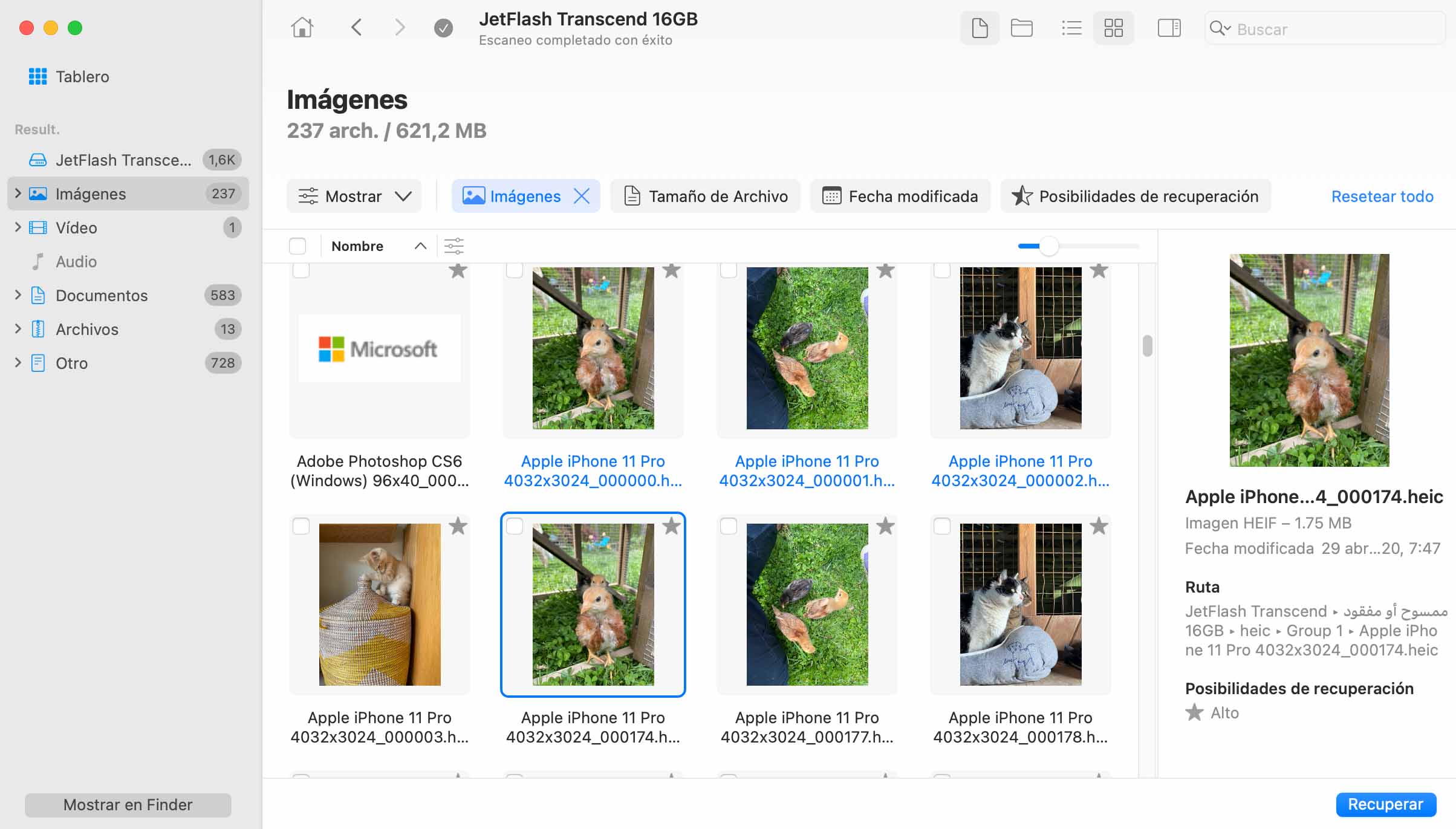Go to the home screen icon
Viewport: 1456px width, 829px height.
coord(302,28)
